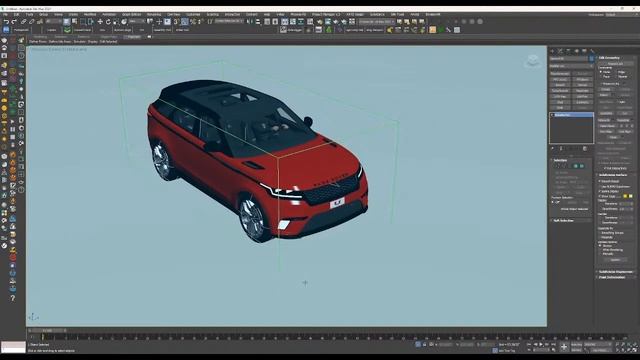Expand the Subdivision Displacement rollout
This screenshot has height=360, width=640.
[x=616, y=272]
